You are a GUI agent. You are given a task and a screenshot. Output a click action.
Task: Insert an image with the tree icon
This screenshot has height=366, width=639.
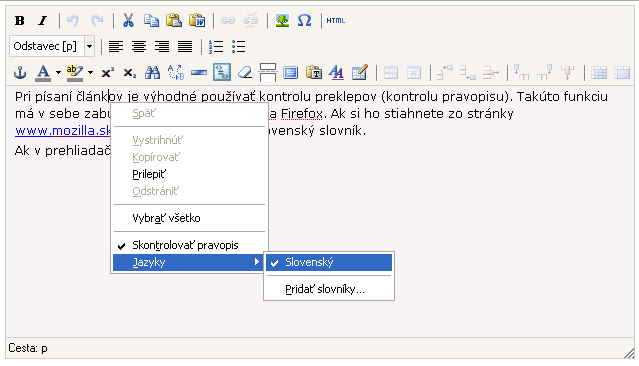tap(282, 20)
